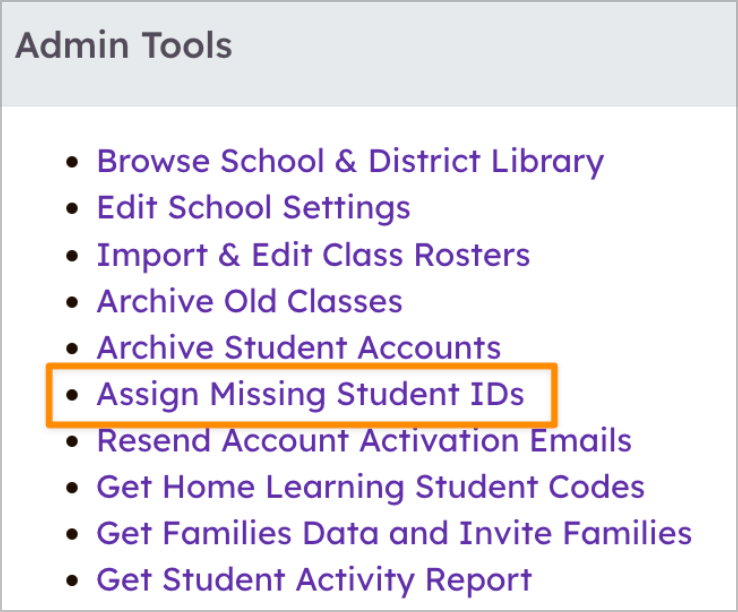Click the Edit School Settings link
Screen dimensions: 738x612
pos(253,208)
